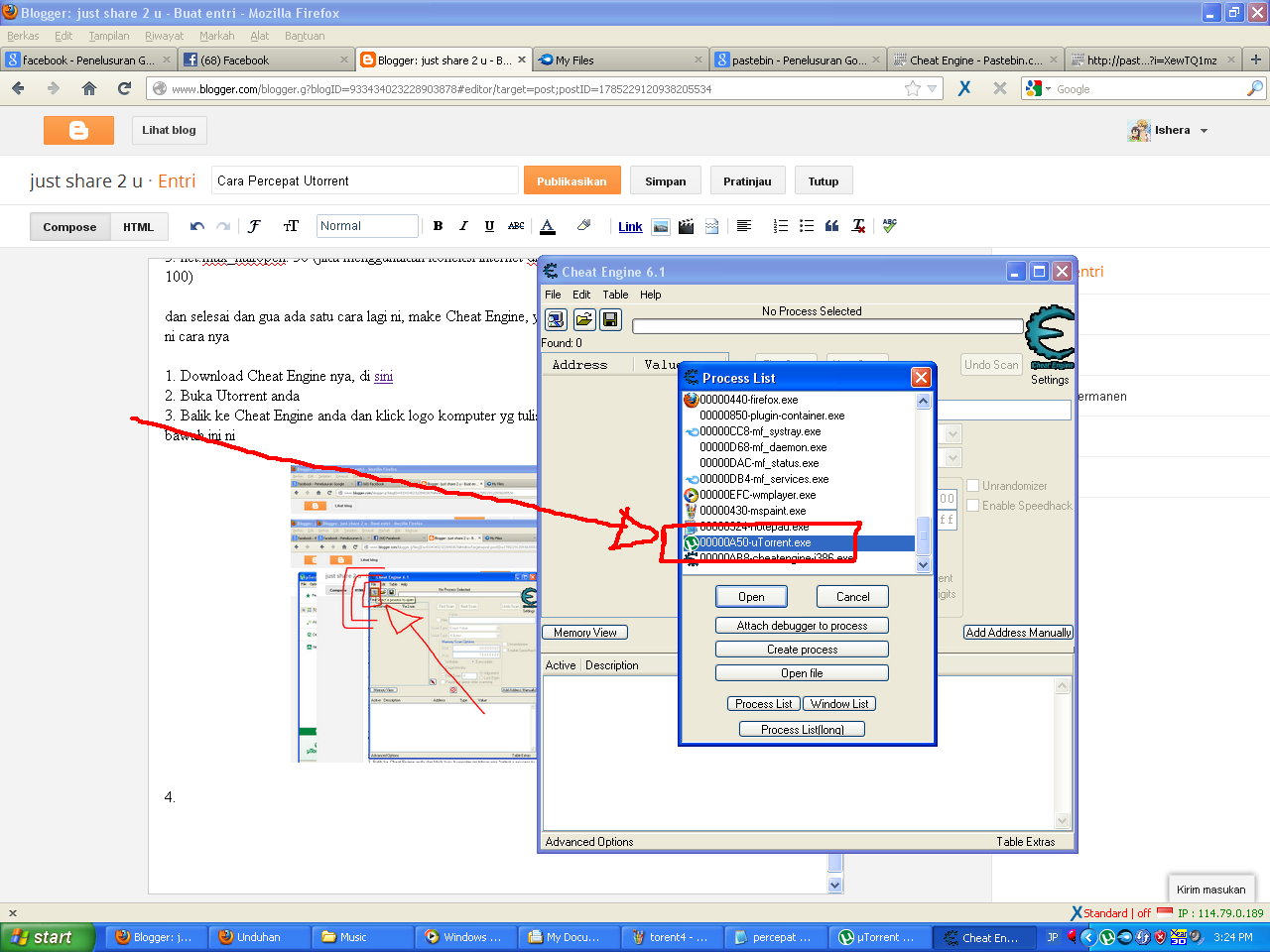Redo the edit in Blogger toolbar
Viewport: 1270px width, 952px height.
click(223, 226)
